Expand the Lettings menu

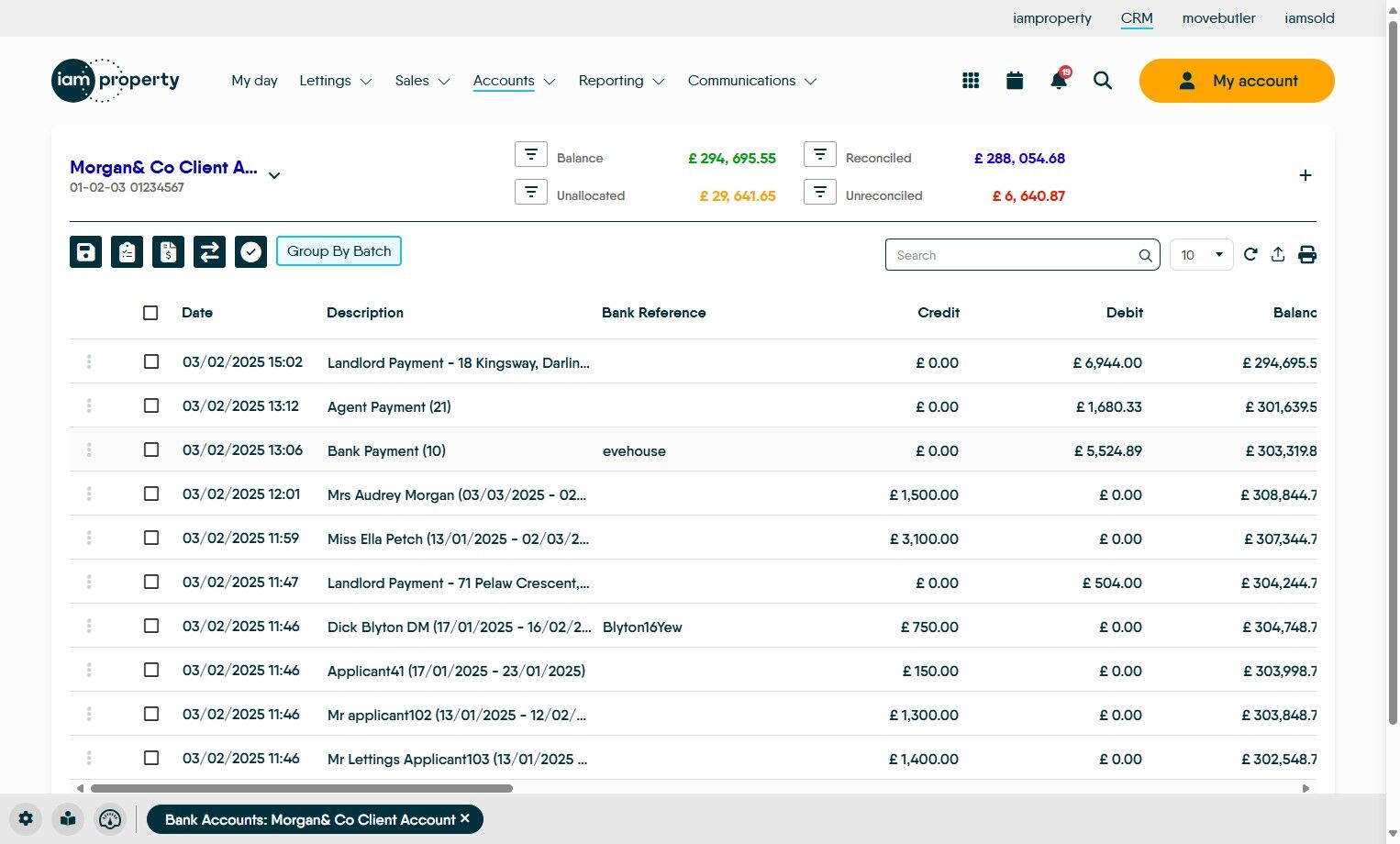335,81
